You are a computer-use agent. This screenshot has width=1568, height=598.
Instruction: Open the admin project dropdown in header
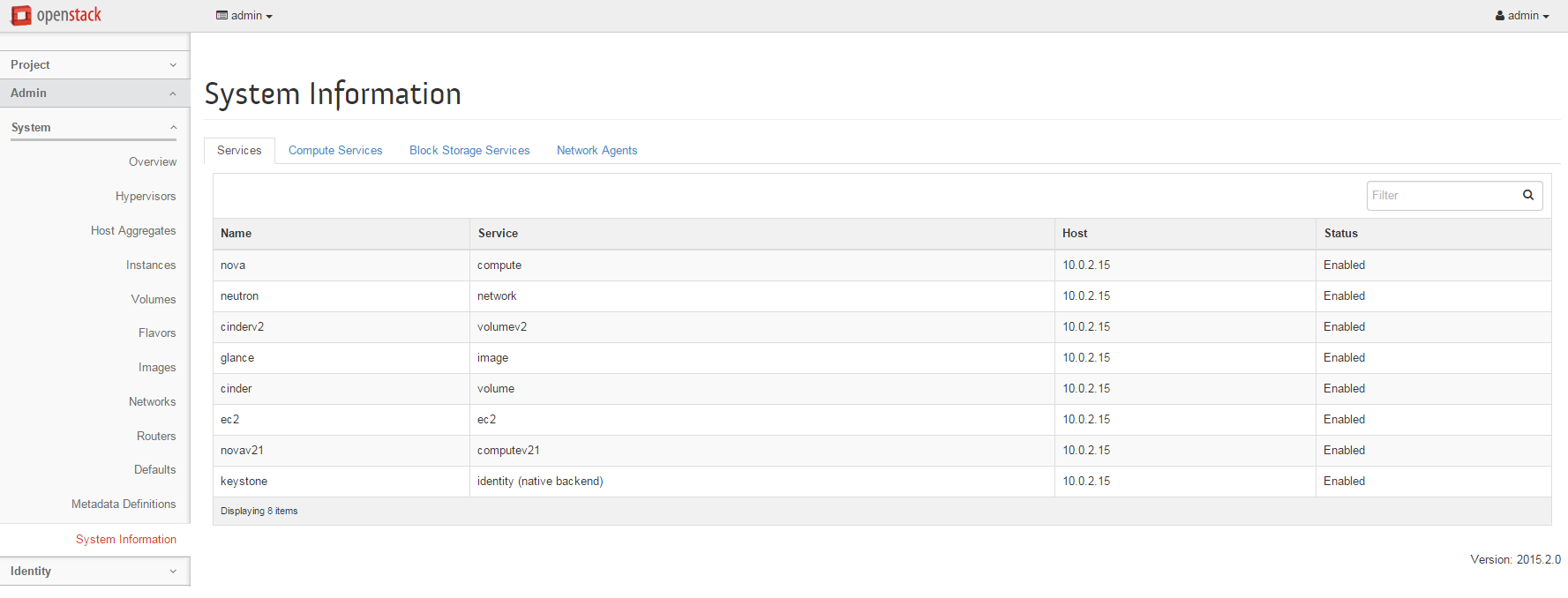[x=244, y=15]
